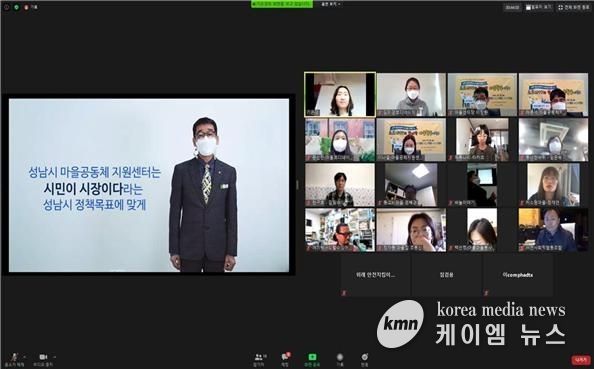Toggle the video camera on or off
The height and width of the screenshot is (369, 594).
pyautogui.click(x=43, y=359)
